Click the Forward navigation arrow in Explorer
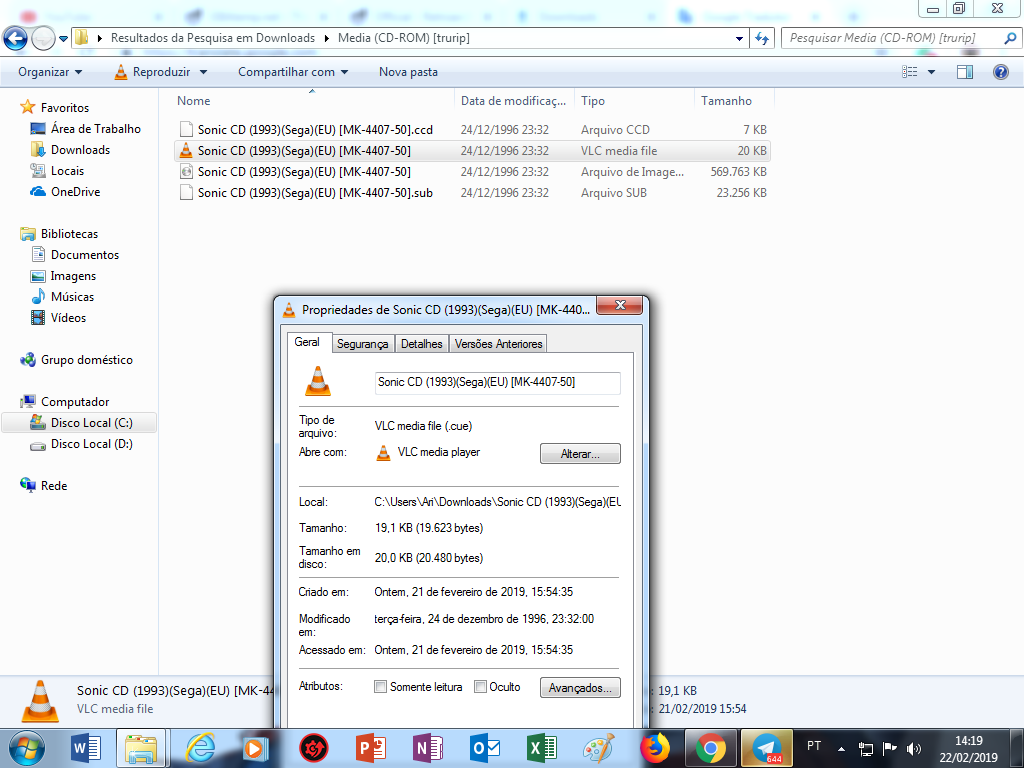Screen dimensions: 1024x768 tap(43, 39)
